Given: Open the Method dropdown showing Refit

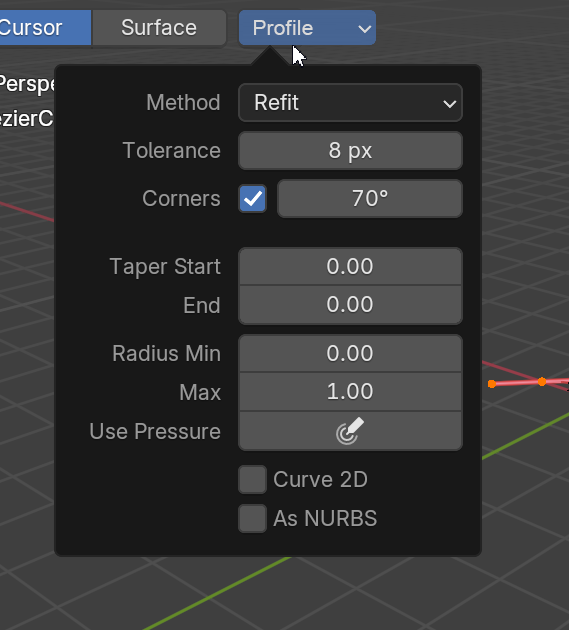Looking at the screenshot, I should click(x=350, y=102).
